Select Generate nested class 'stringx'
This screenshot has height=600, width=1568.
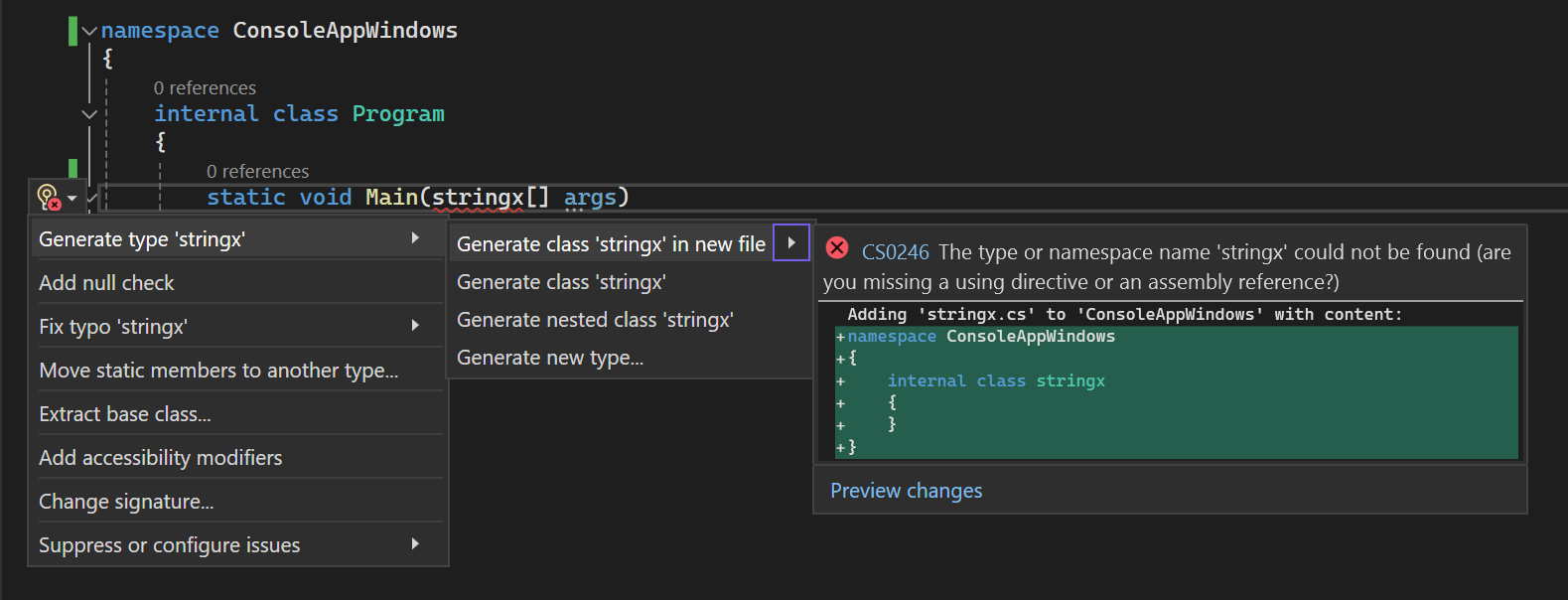click(595, 320)
